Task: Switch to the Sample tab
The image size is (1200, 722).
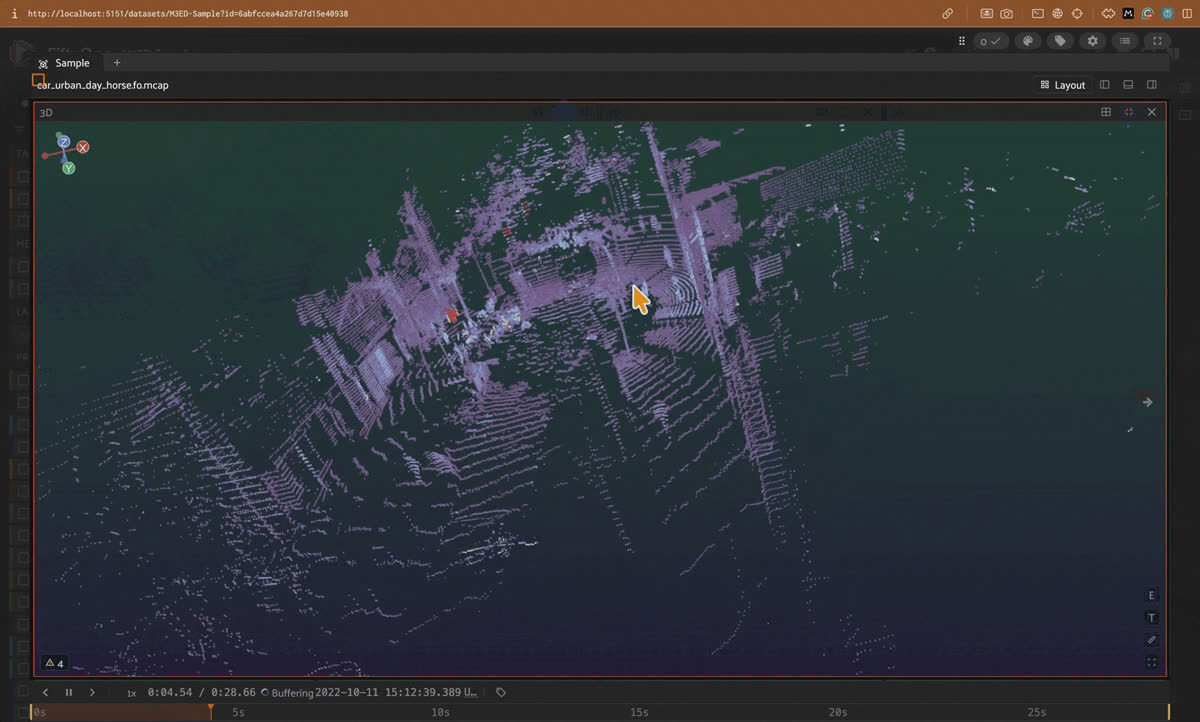Action: coord(64,63)
